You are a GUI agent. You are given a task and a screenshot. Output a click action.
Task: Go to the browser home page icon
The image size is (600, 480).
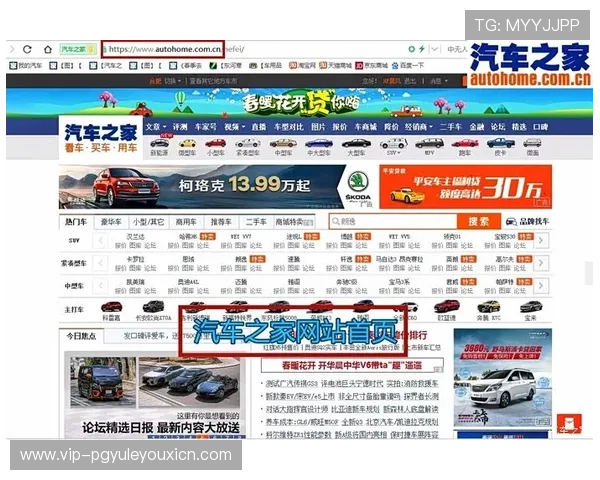(48, 49)
